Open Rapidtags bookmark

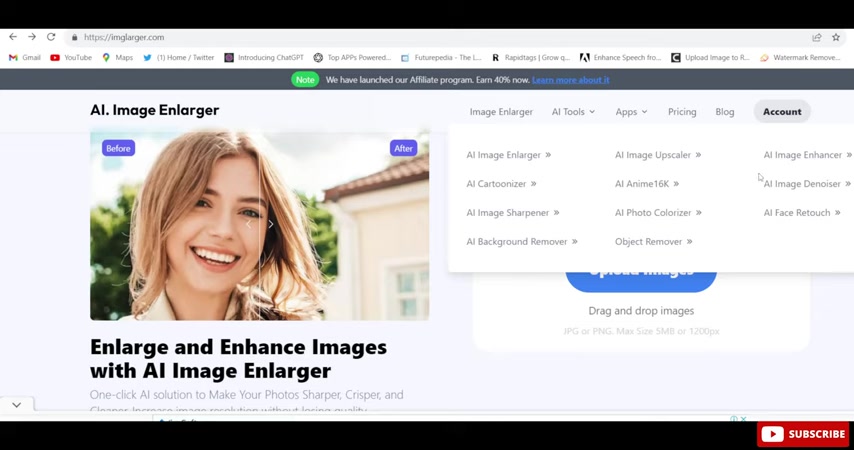531,57
